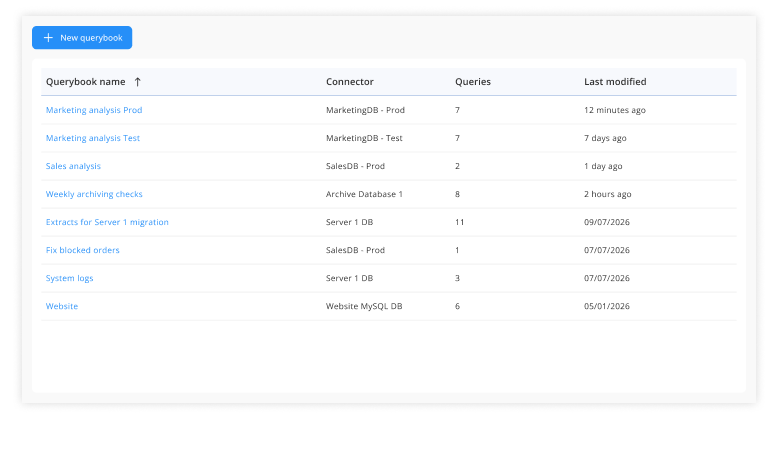Select the MarketingDB - Prod connector cell
This screenshot has height=470, width=776.
pos(365,110)
